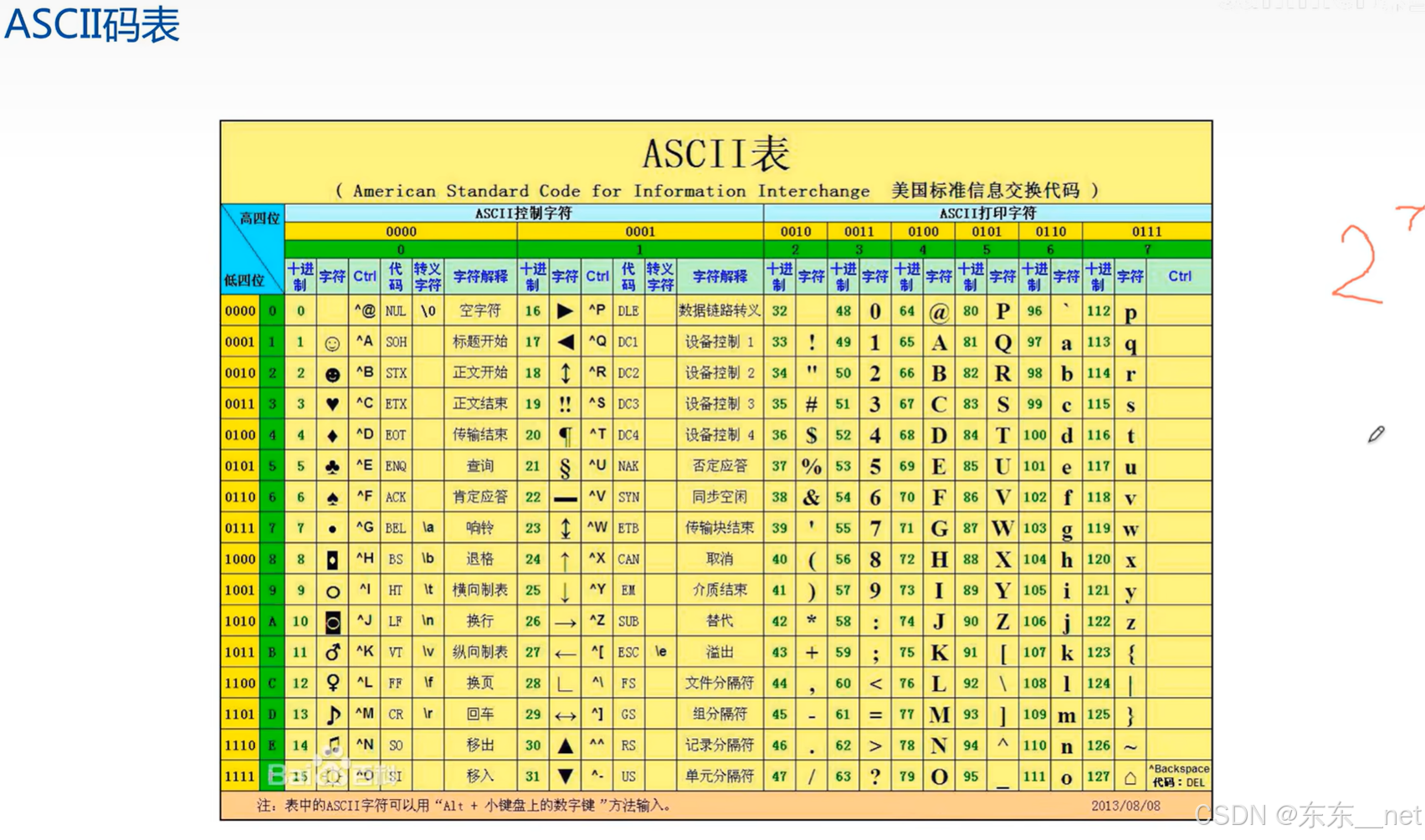
Task: Click the "ASCII表" title inside the chart
Action: (x=715, y=154)
